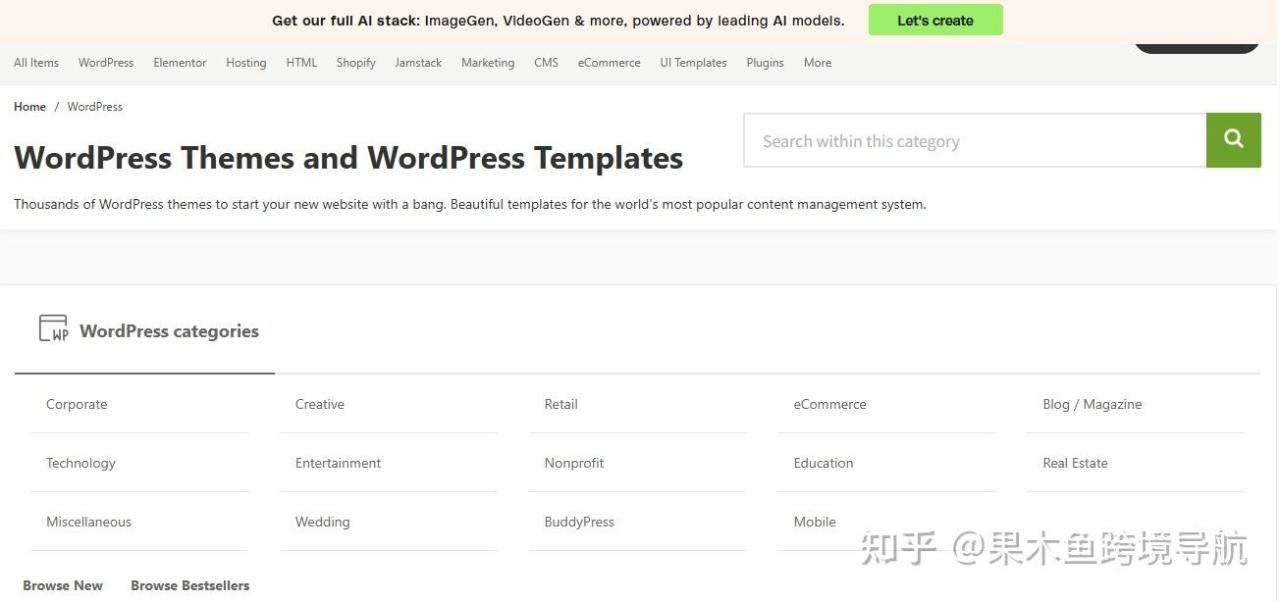Open the All Items menu

36,62
